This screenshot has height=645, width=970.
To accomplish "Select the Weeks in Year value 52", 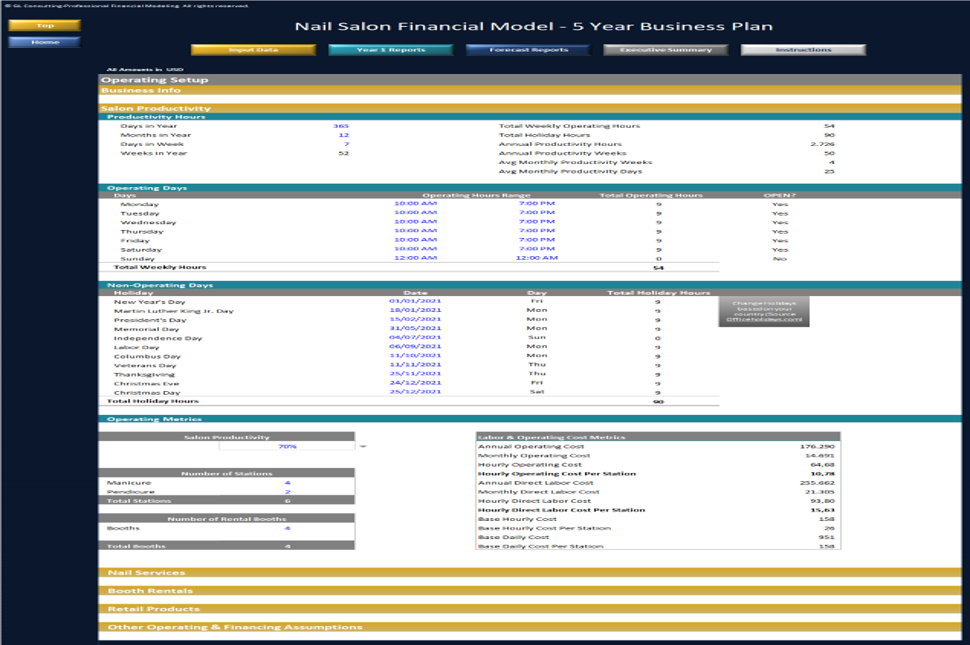I will pos(343,153).
